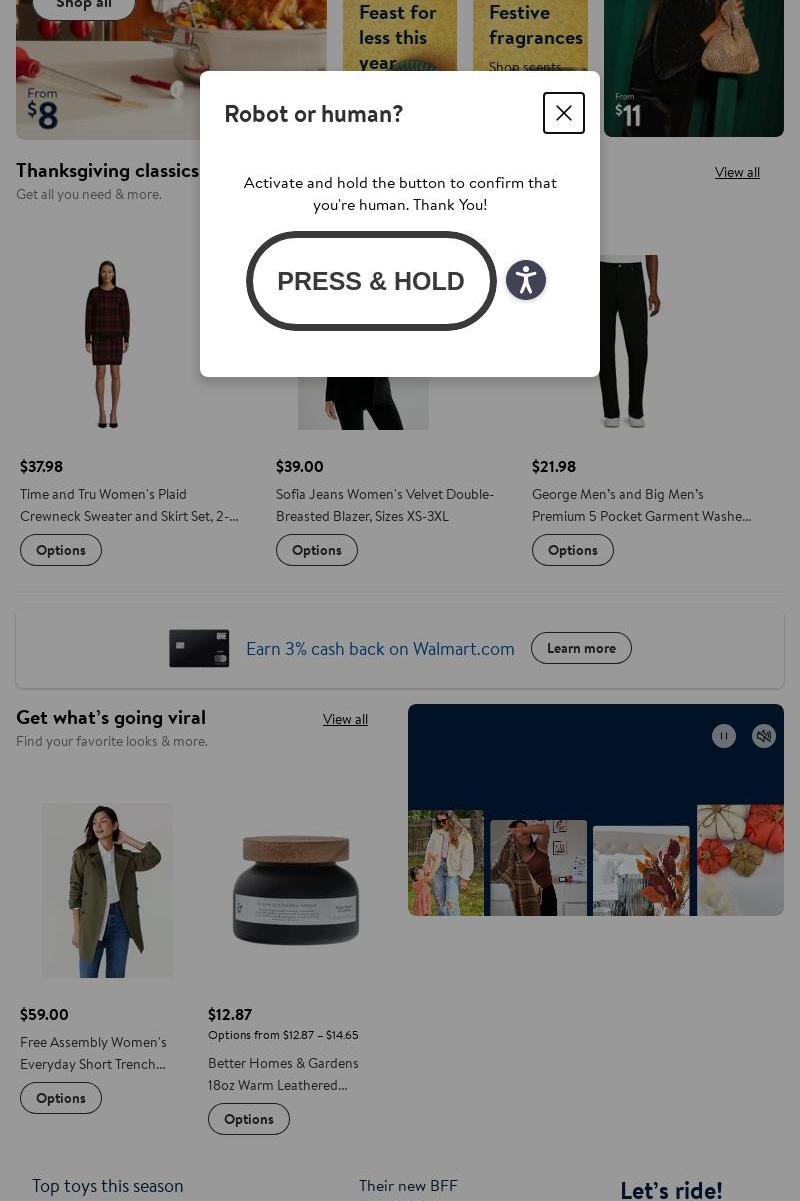Image resolution: width=800 pixels, height=1201 pixels.
Task: View all viral items
Action: (345, 719)
